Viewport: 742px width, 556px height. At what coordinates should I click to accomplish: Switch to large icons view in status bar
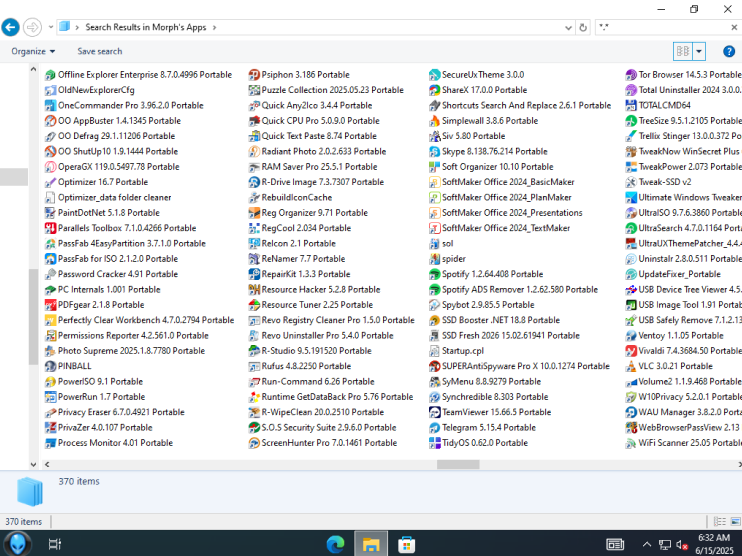click(735, 521)
